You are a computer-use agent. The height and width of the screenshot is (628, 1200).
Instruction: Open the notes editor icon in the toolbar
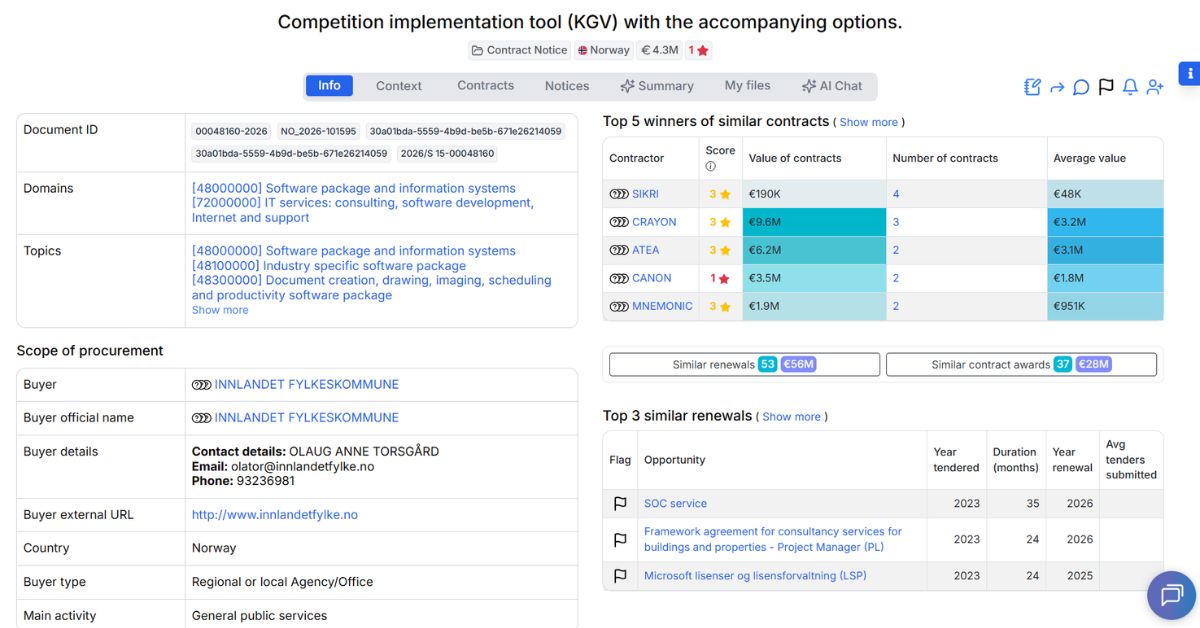coord(1031,87)
